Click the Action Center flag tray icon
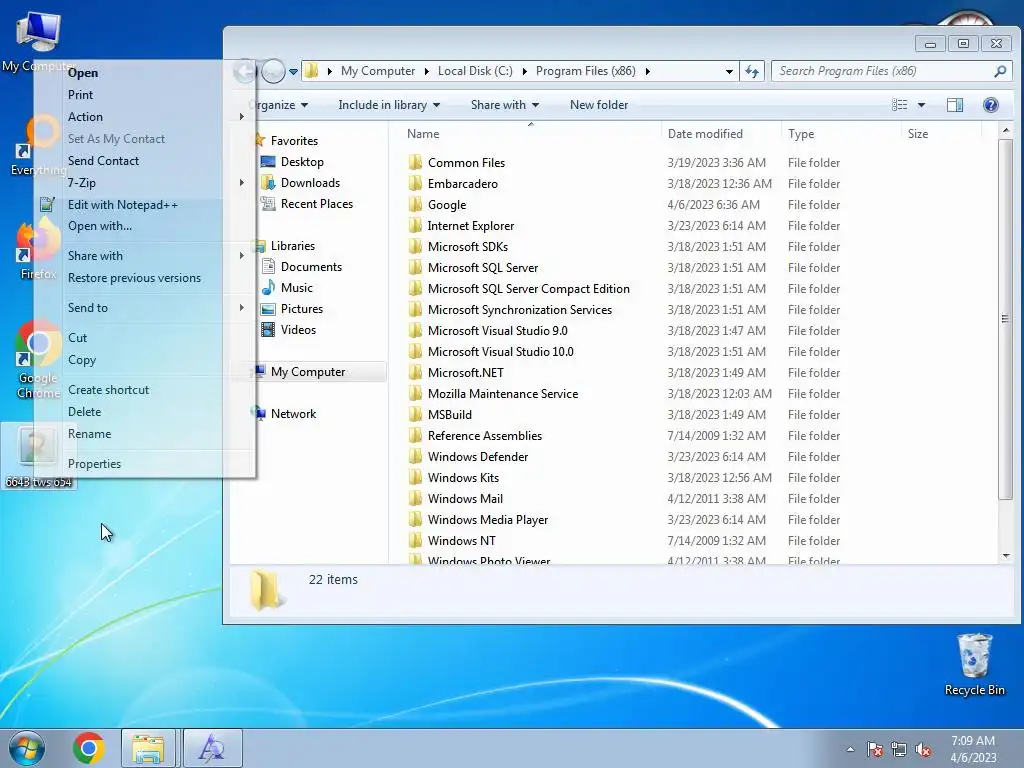Screen dimensions: 1024x768 pos(875,749)
